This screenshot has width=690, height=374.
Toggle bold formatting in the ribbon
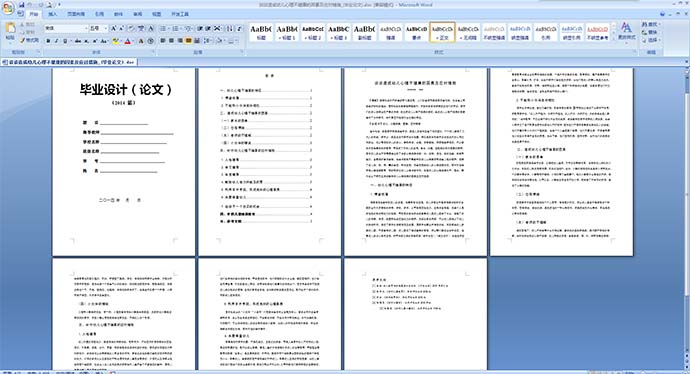click(x=48, y=41)
